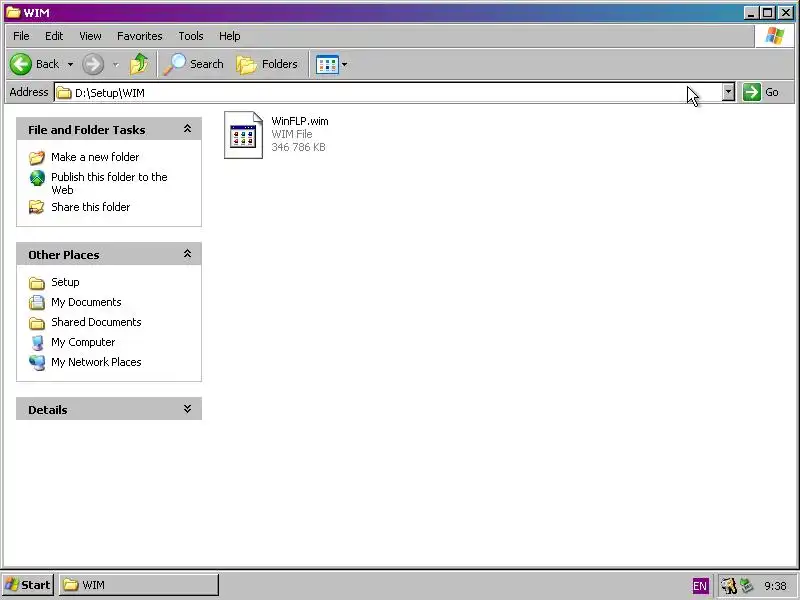Click Make a new folder link
The image size is (800, 600).
click(95, 157)
